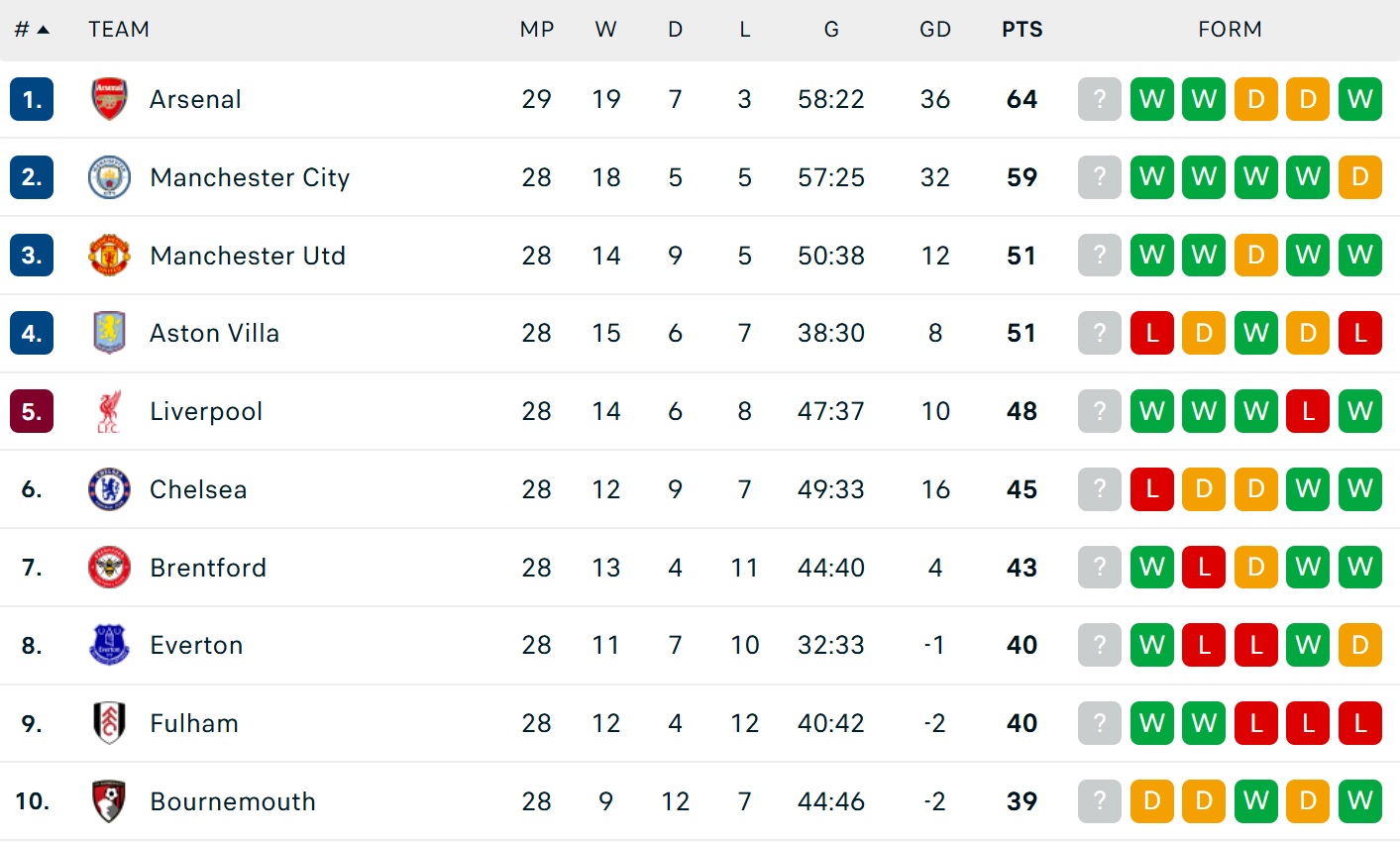Click the Manchester City crest icon

[109, 177]
